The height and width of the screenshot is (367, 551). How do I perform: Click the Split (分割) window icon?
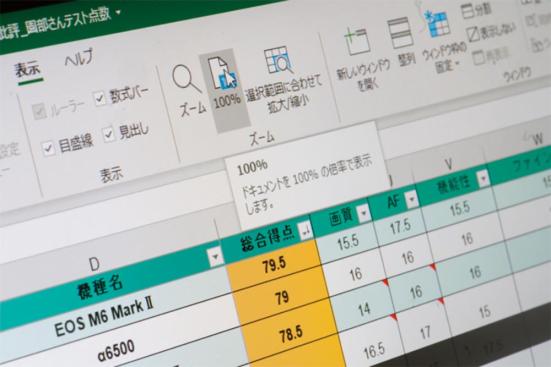click(467, 11)
